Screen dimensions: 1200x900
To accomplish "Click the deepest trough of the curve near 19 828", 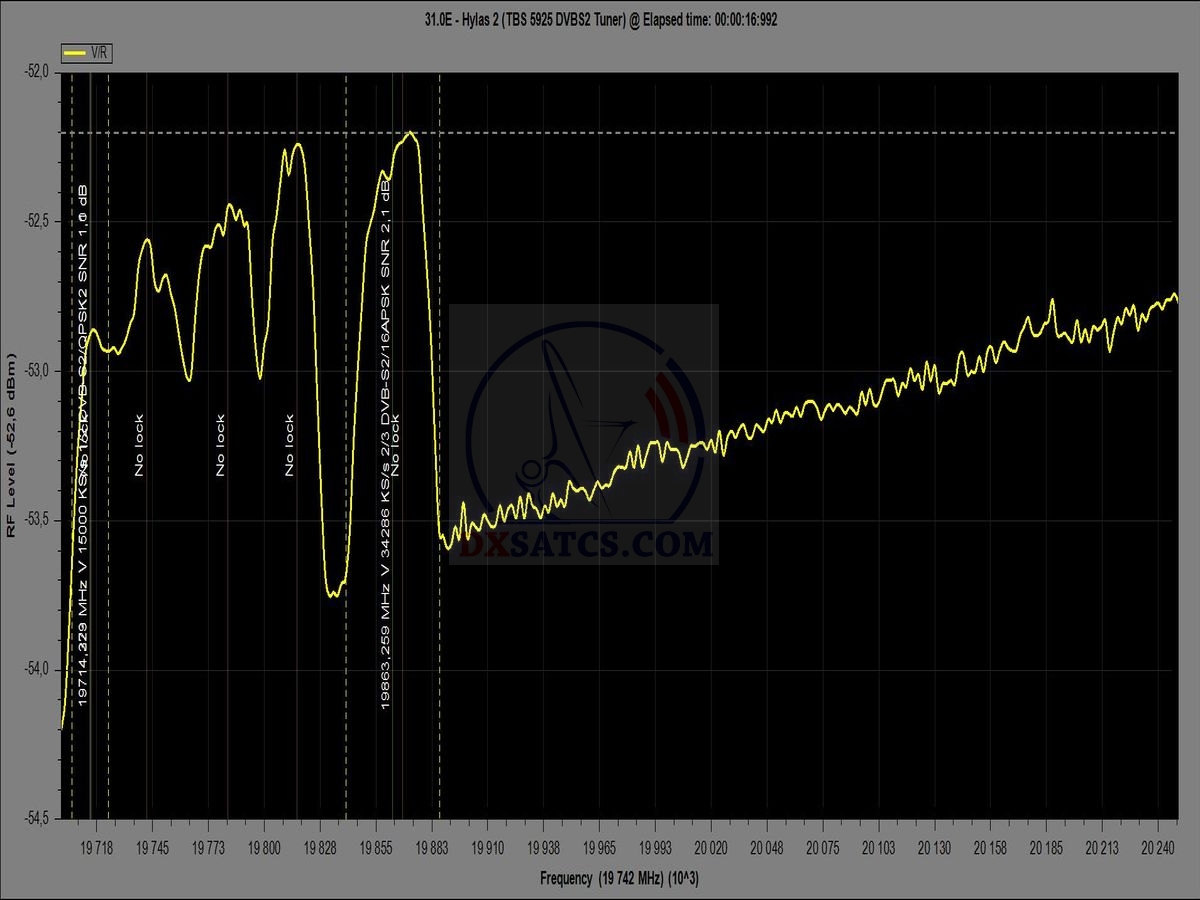I will (x=334, y=594).
